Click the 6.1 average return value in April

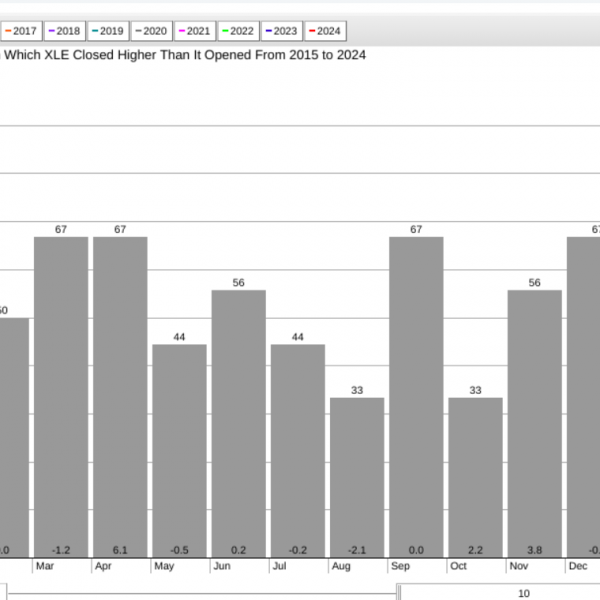coord(120,550)
